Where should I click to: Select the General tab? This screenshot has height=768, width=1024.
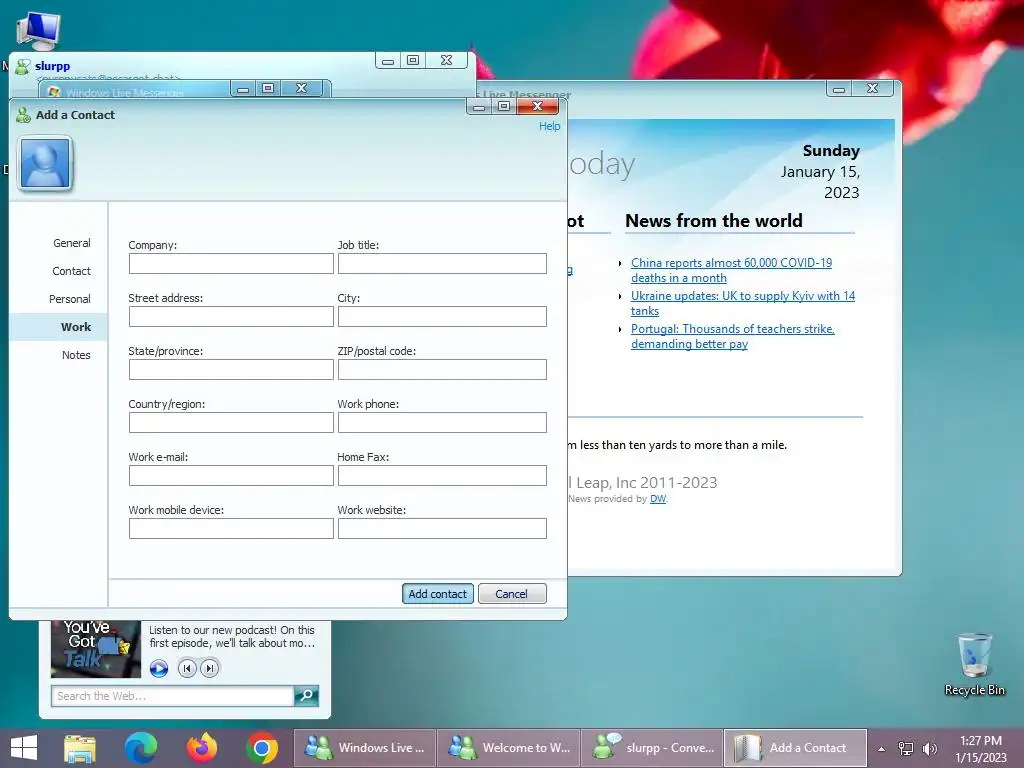tap(72, 243)
